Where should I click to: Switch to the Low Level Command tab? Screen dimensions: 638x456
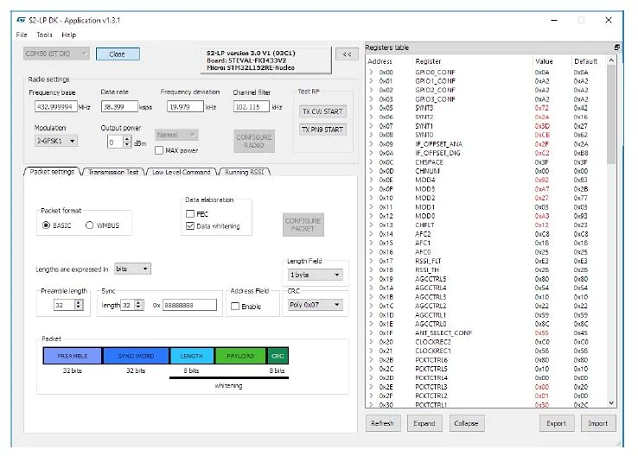click(x=181, y=172)
